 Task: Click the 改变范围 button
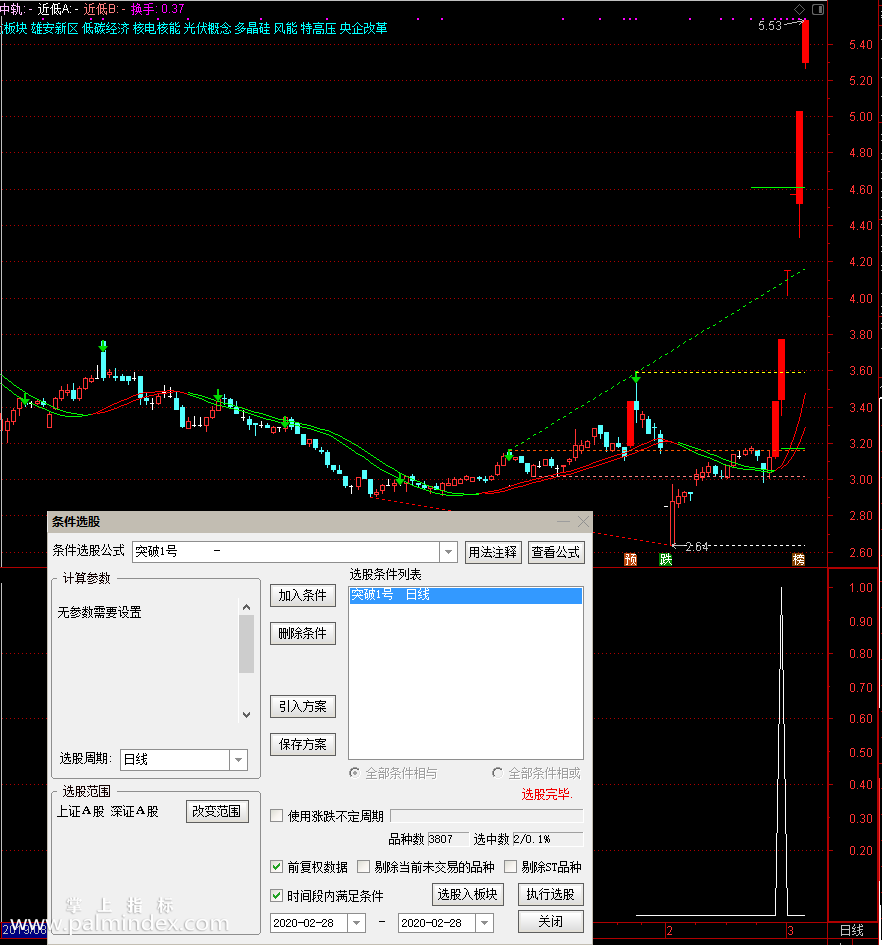click(217, 811)
